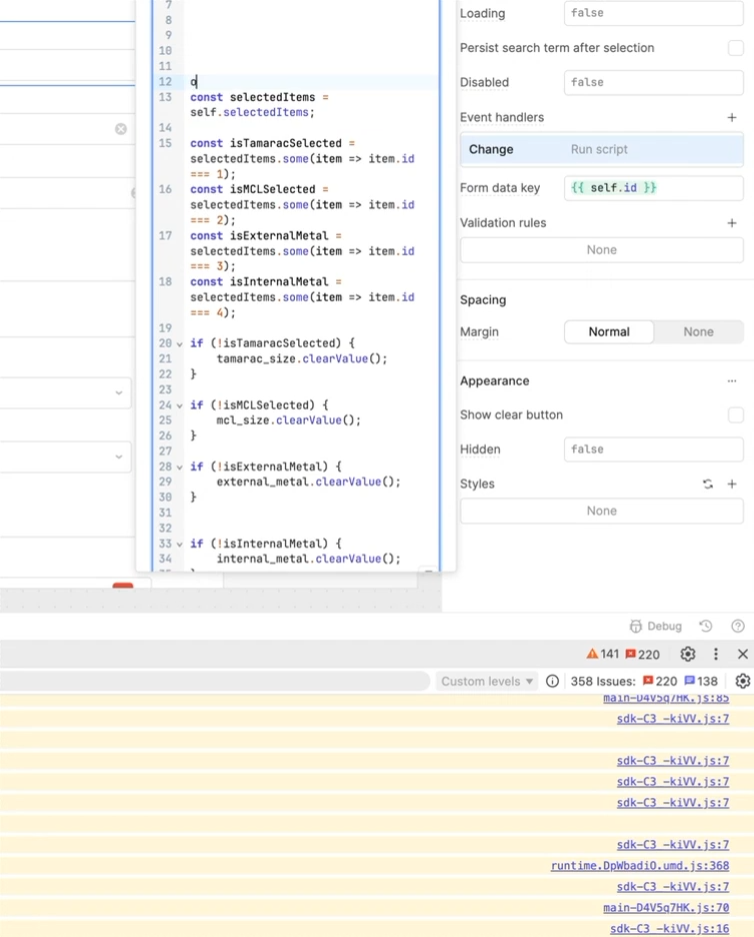Click 'external_metal.clearValue();' code line
Viewport: 754px width, 937px height.
coord(308,482)
